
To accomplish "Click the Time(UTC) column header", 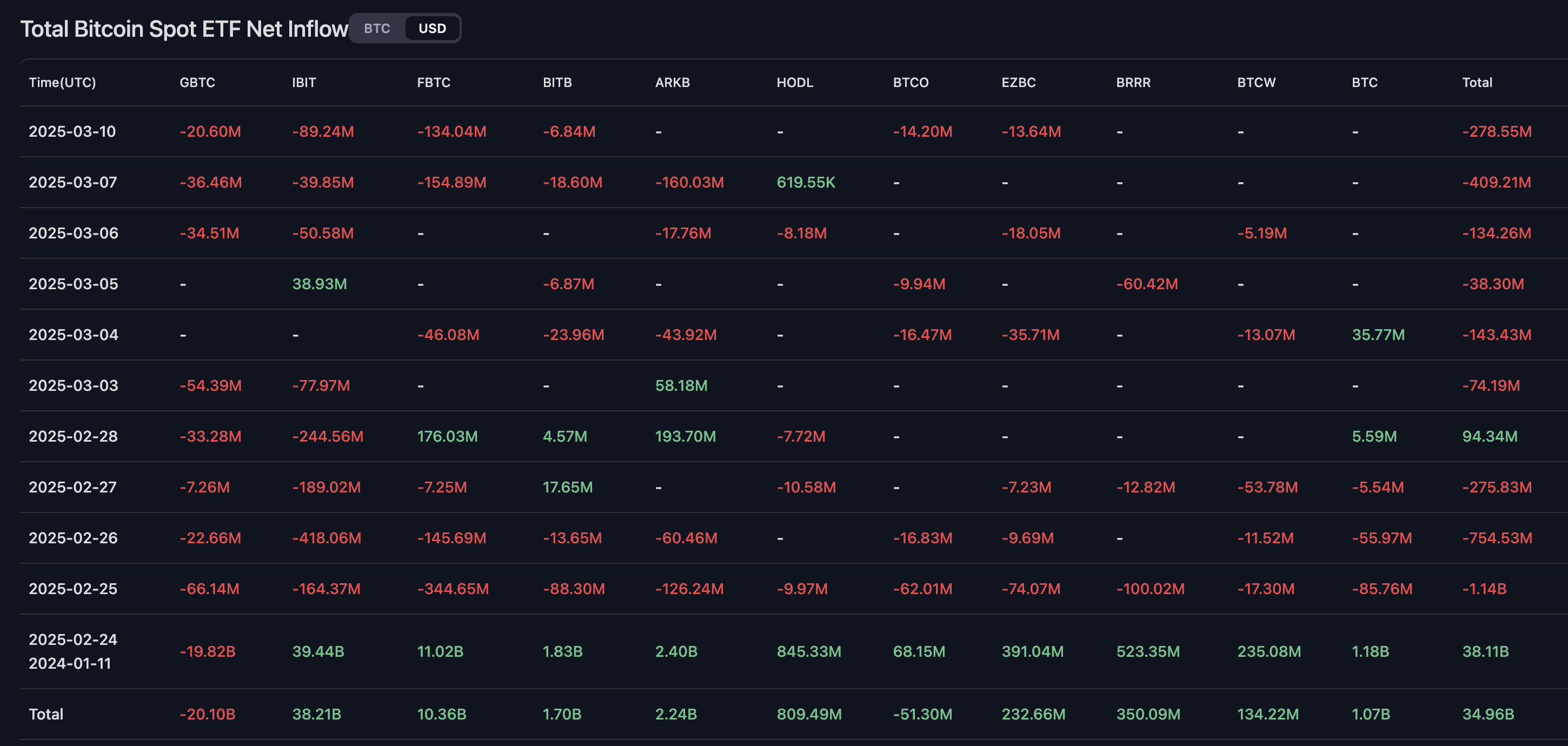I will 62,82.
